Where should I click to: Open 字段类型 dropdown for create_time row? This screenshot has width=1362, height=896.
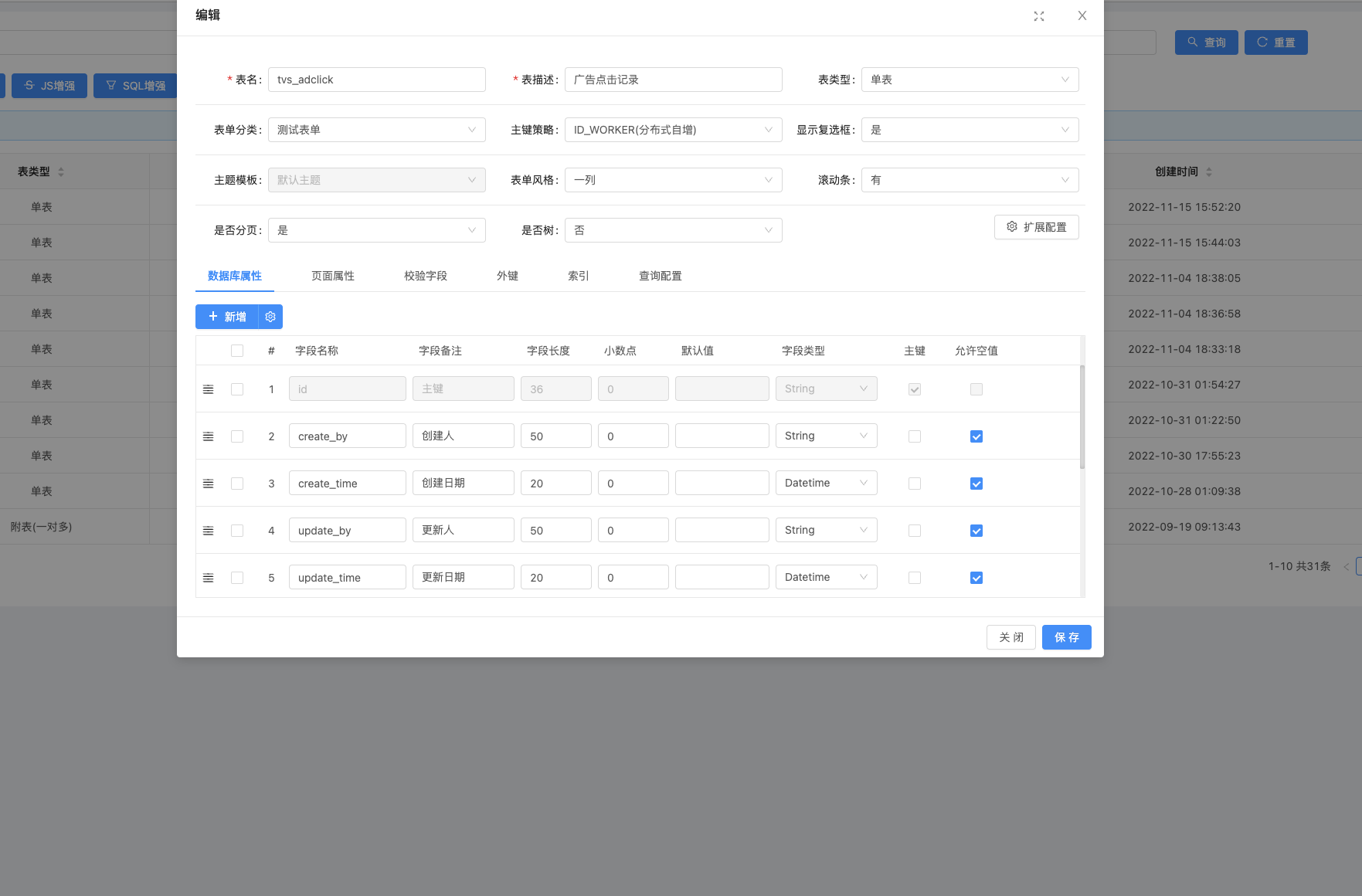pos(826,483)
